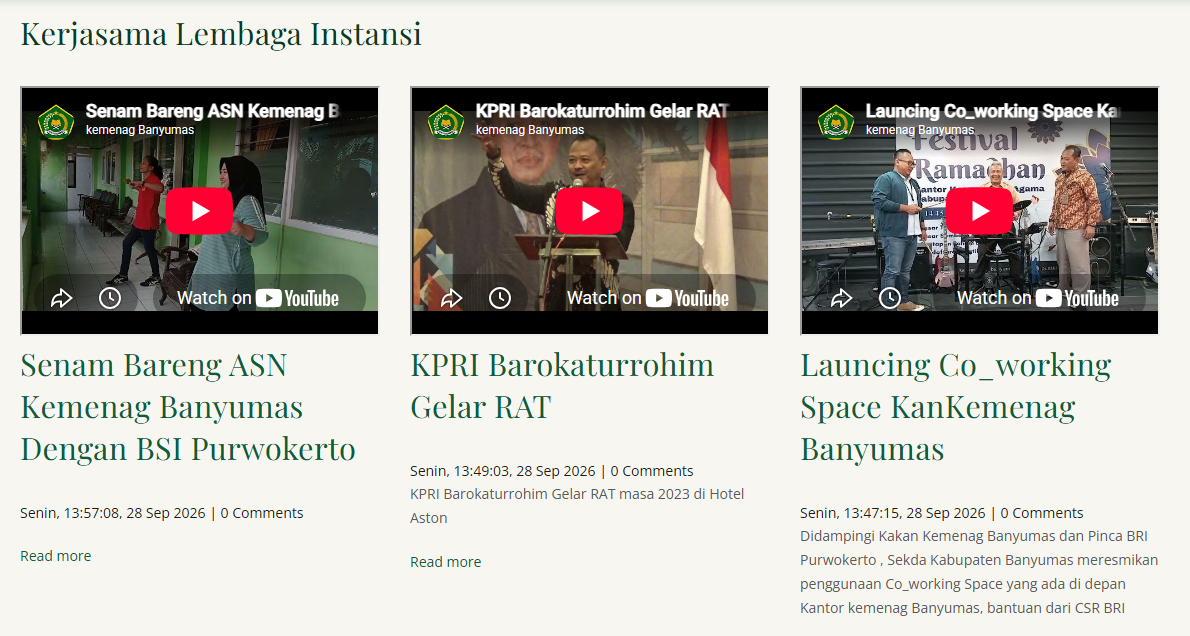Viewport: 1190px width, 636px height.
Task: Read more about Senam Bareng ASN article
Action: click(55, 556)
